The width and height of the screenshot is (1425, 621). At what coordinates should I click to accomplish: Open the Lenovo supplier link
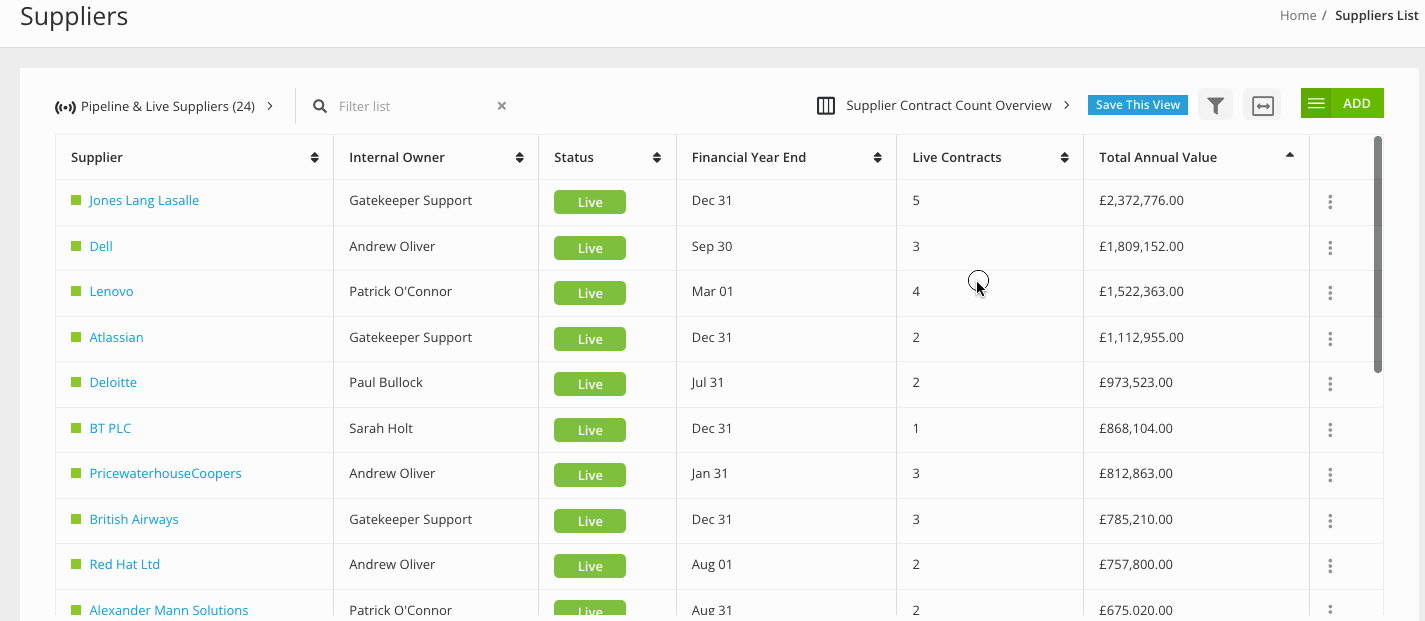tap(111, 291)
